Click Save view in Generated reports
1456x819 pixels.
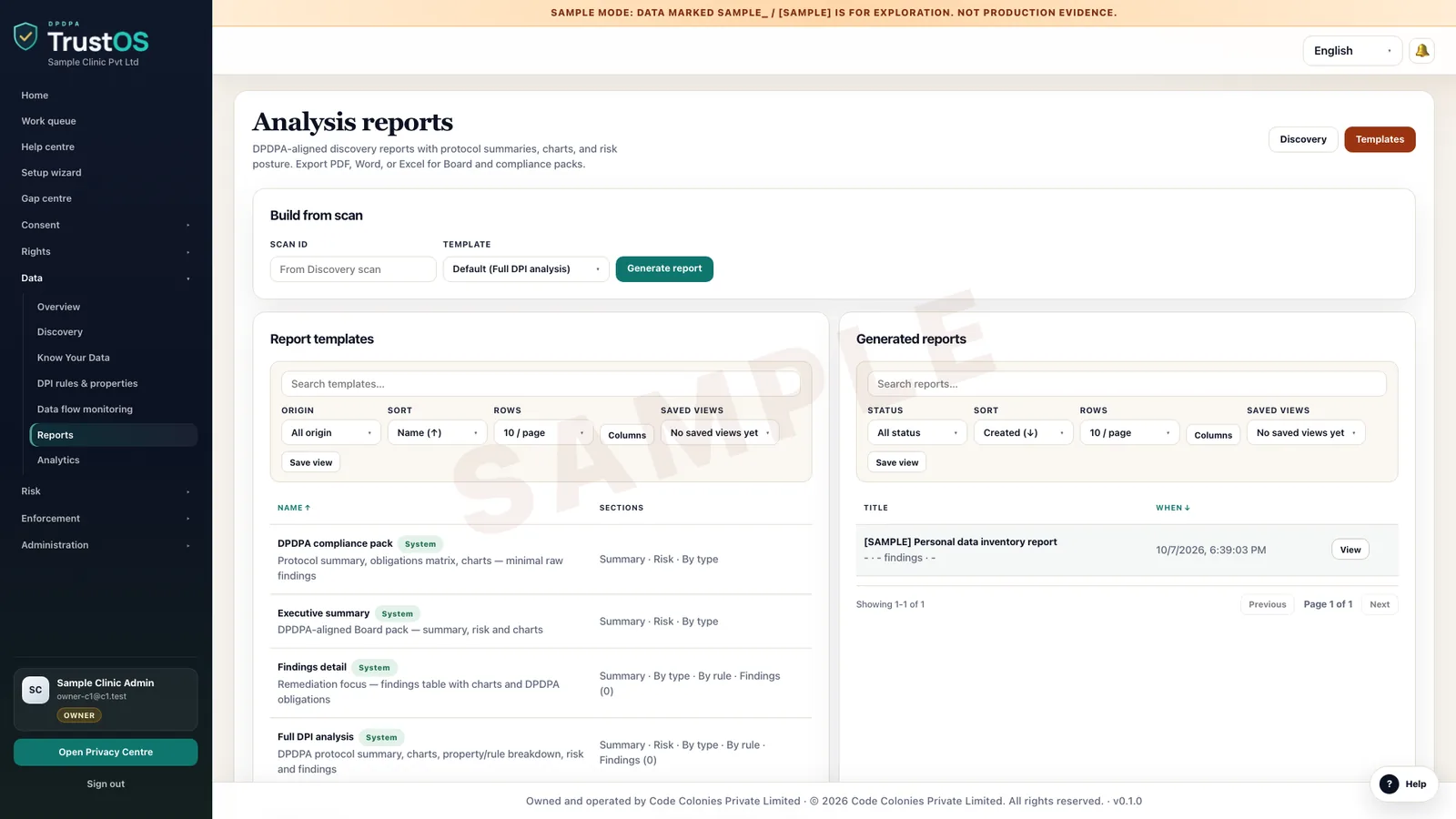tap(897, 463)
